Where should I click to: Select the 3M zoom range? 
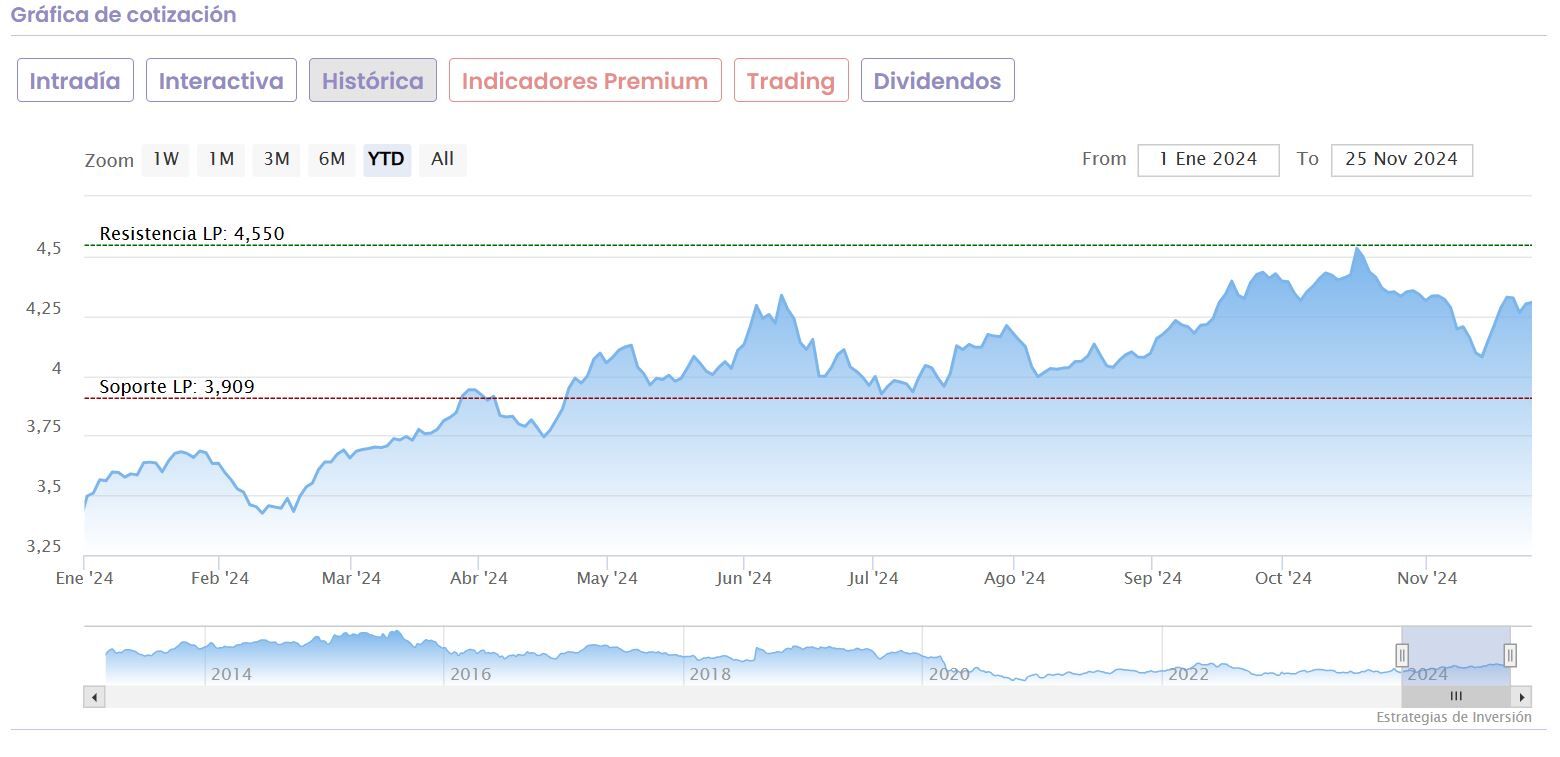tap(276, 159)
